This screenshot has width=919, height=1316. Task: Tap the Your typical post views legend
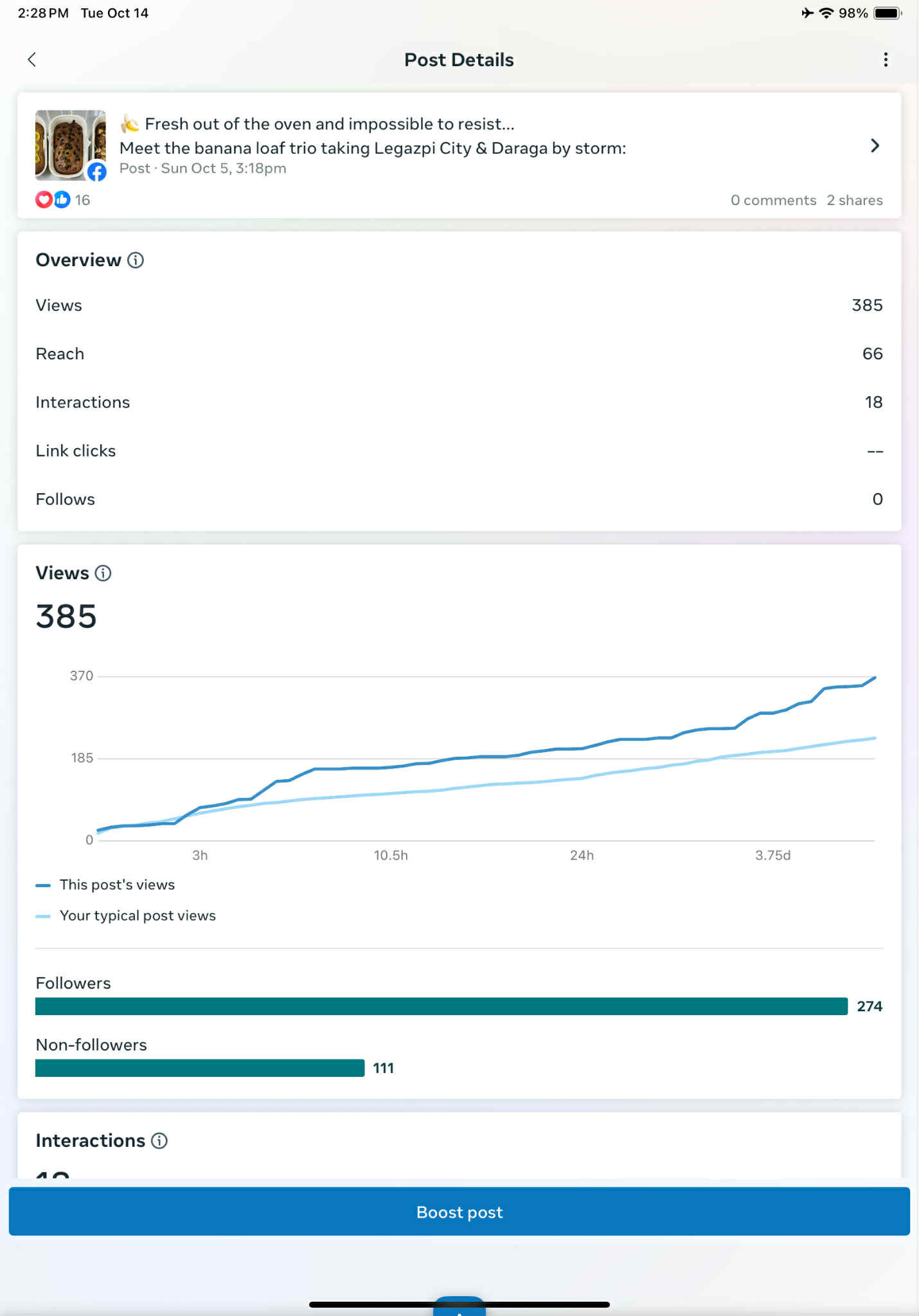click(x=137, y=916)
